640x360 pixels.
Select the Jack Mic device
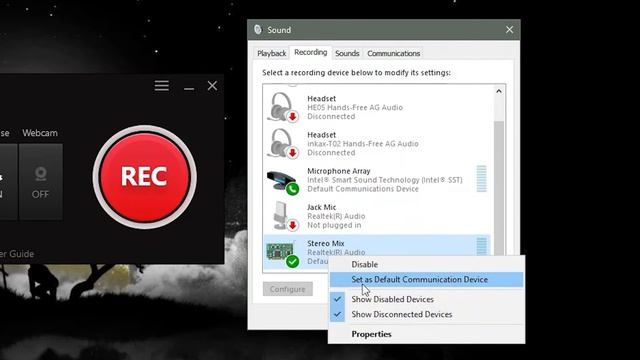(378, 216)
